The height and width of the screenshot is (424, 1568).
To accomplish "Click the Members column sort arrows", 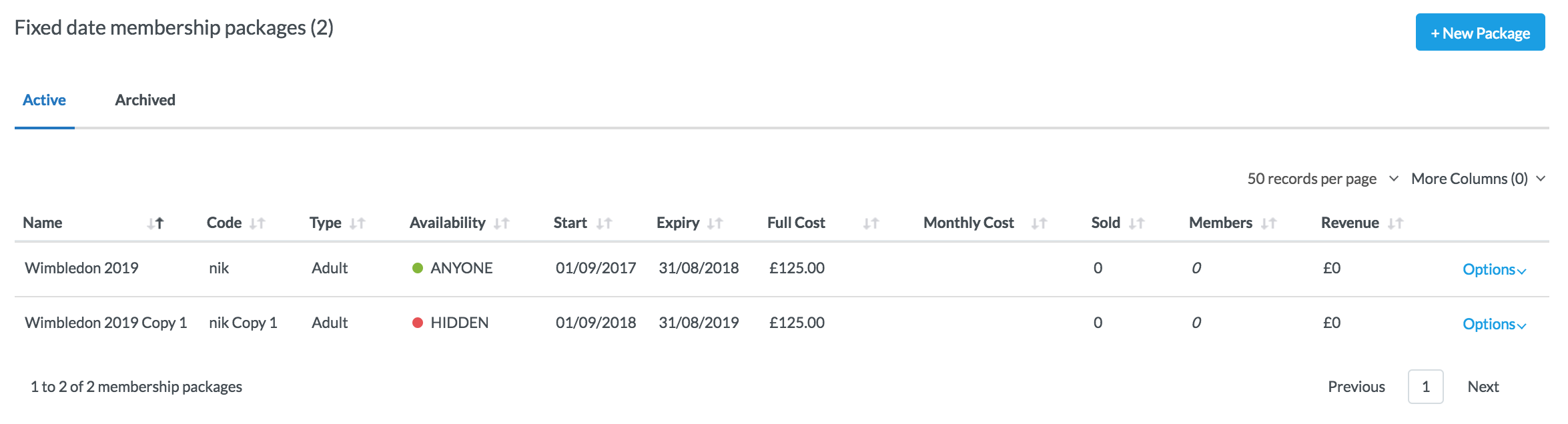I will pos(1269,224).
